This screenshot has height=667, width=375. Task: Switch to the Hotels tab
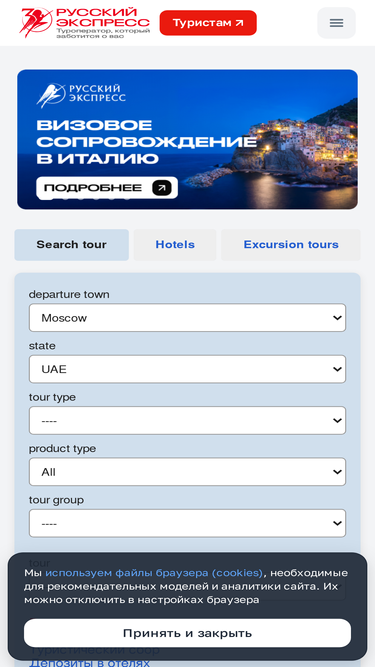[175, 245]
